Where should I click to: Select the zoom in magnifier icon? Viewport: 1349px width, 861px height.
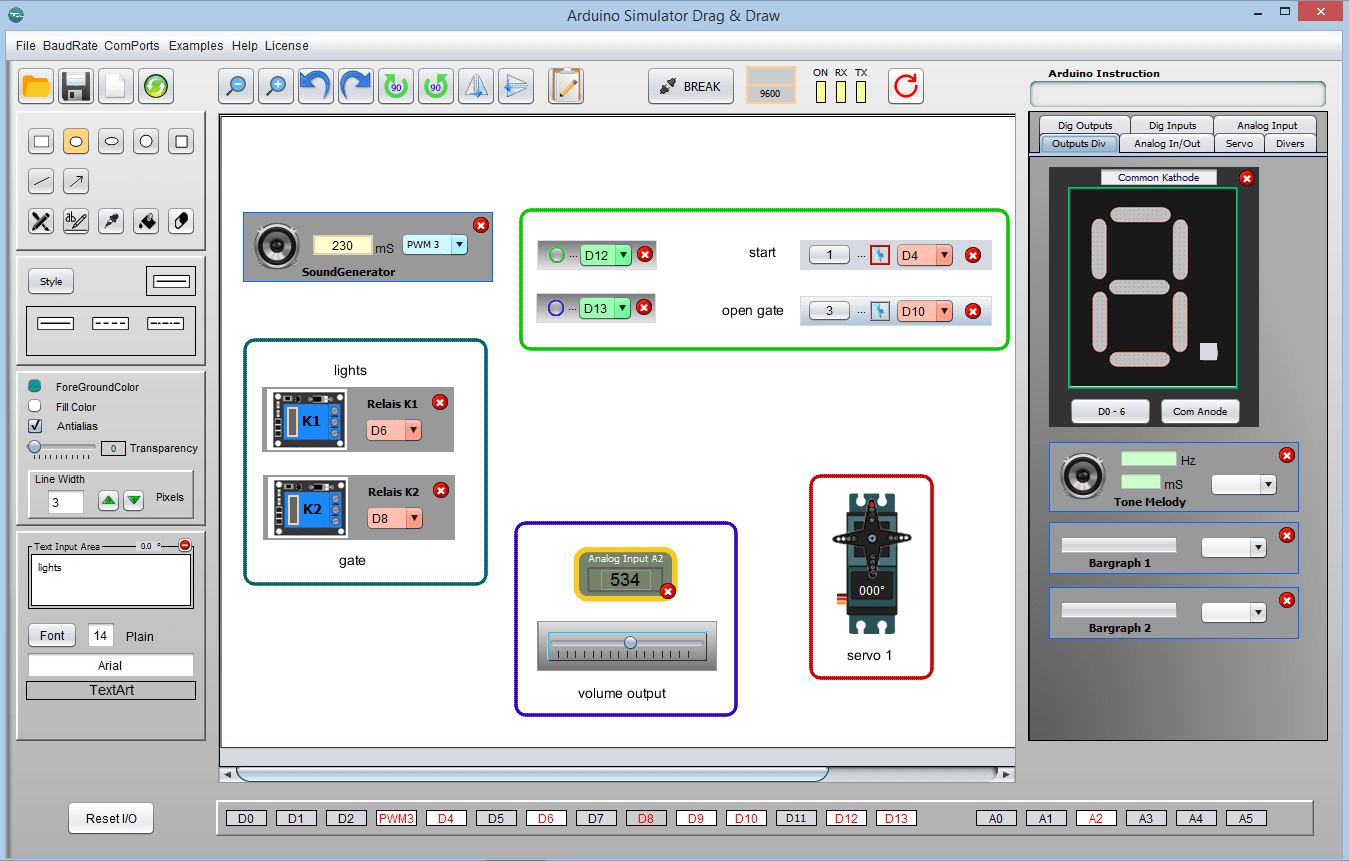point(275,86)
